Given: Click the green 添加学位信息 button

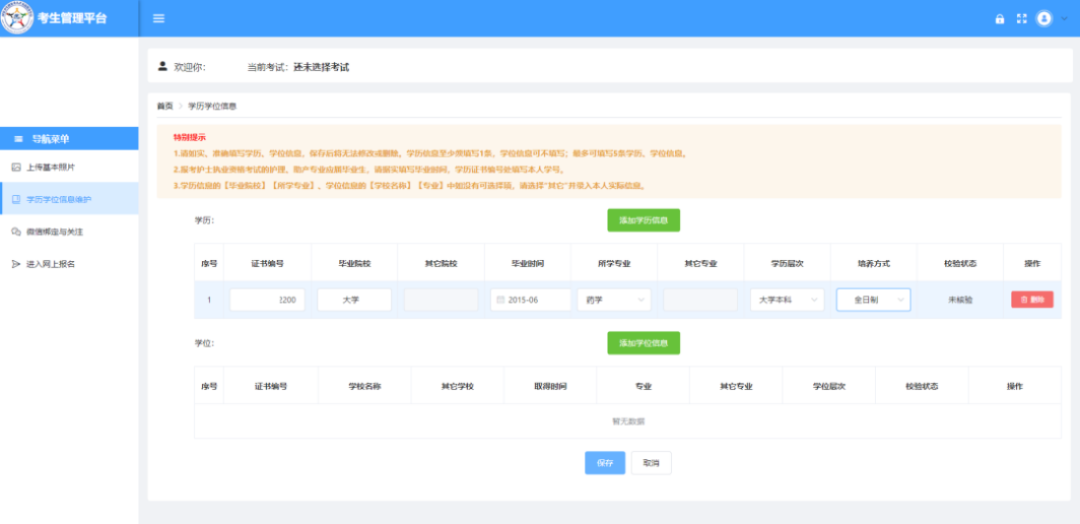Looking at the screenshot, I should [x=643, y=343].
